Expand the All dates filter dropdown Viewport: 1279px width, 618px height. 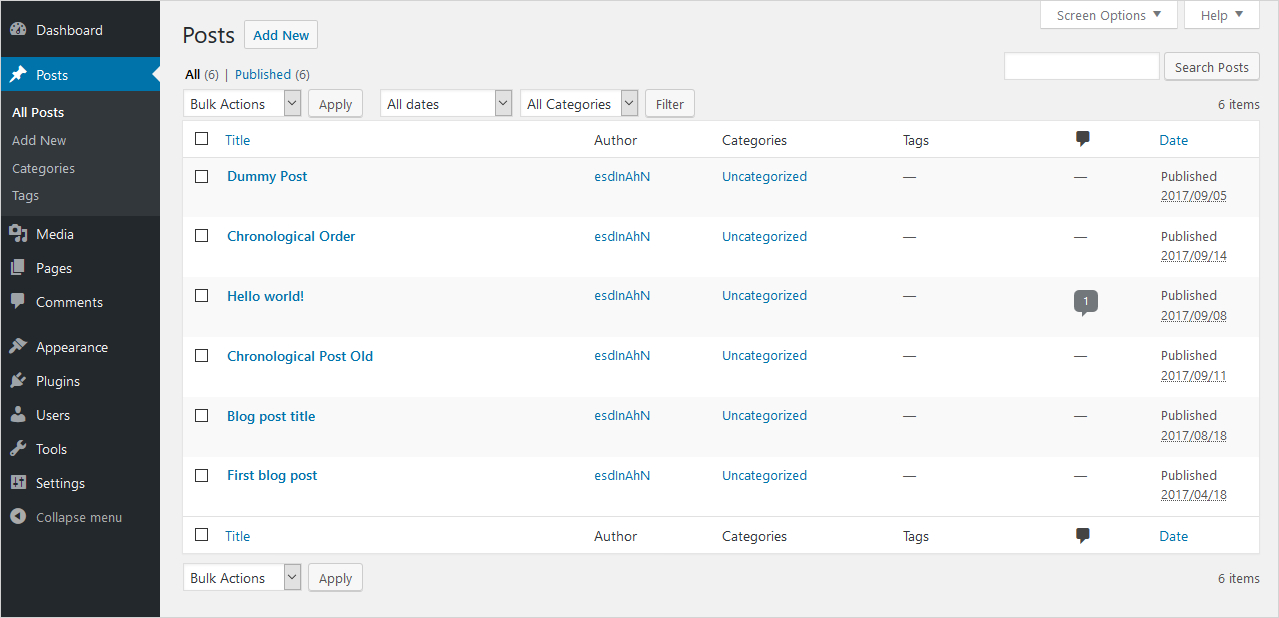pos(446,104)
